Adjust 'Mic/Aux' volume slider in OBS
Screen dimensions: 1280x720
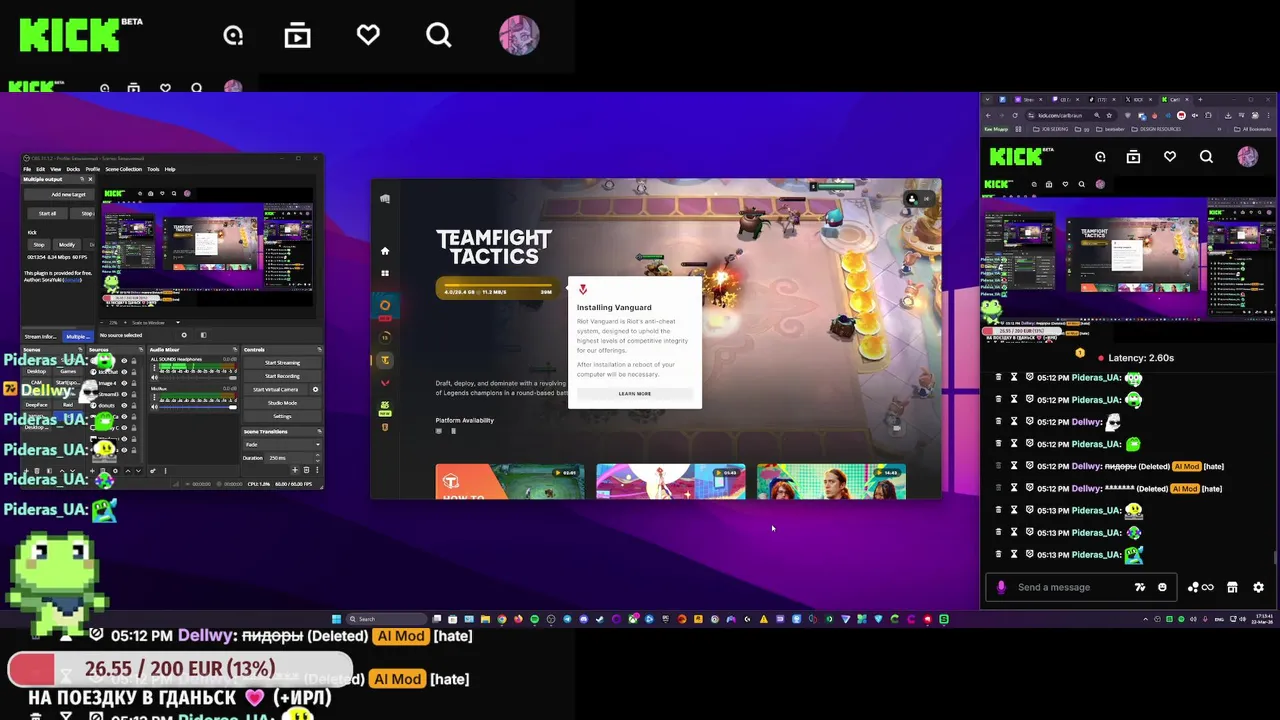(x=199, y=407)
